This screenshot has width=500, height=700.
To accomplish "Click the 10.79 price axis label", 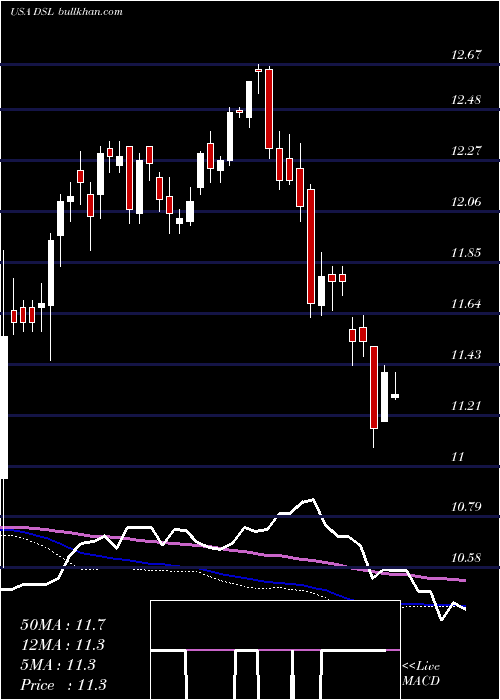I will click(x=466, y=507).
